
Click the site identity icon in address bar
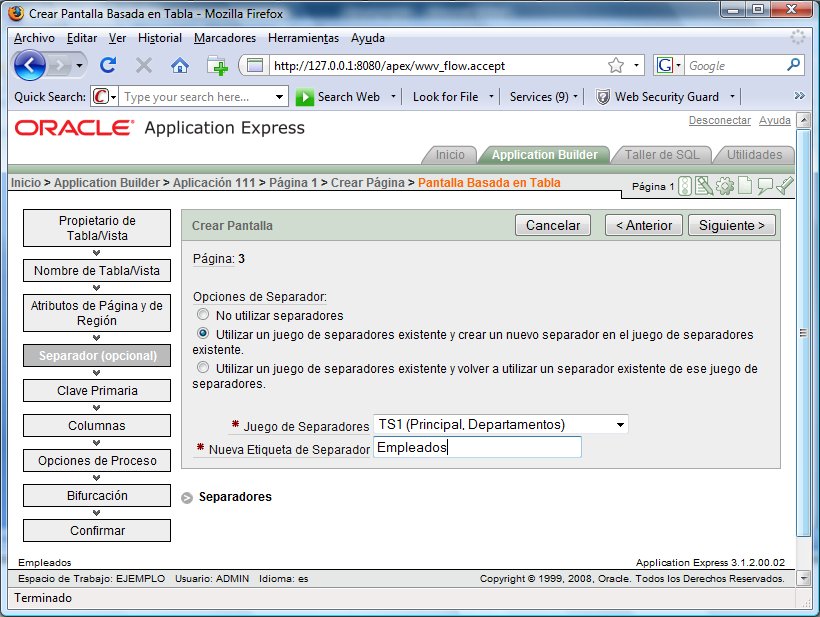(x=255, y=65)
